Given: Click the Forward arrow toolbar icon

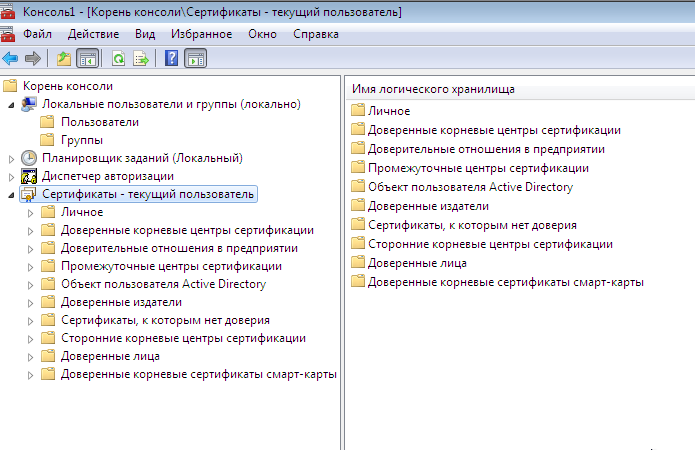Looking at the screenshot, I should (33, 59).
